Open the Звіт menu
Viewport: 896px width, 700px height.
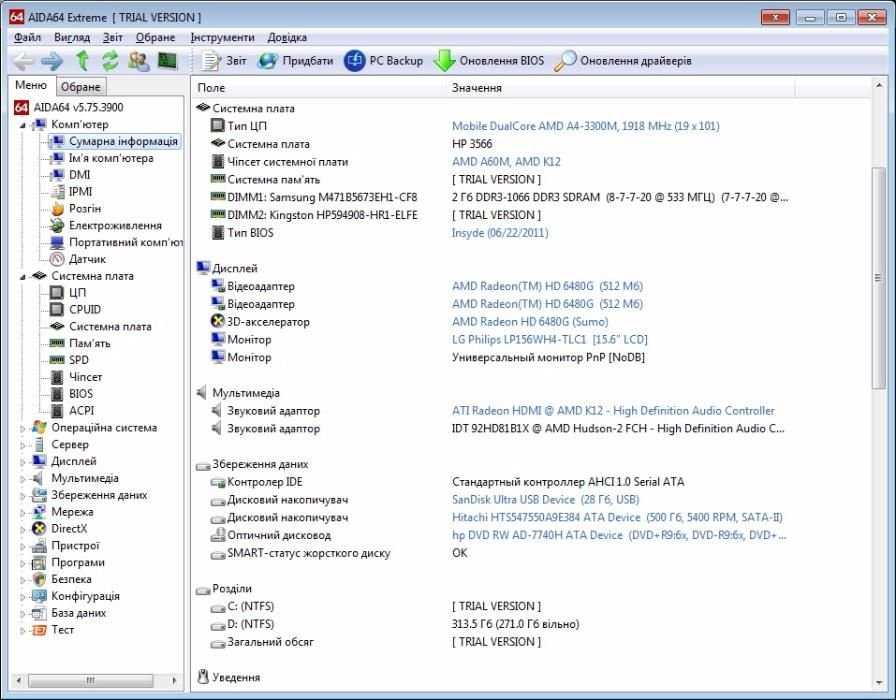[113, 37]
